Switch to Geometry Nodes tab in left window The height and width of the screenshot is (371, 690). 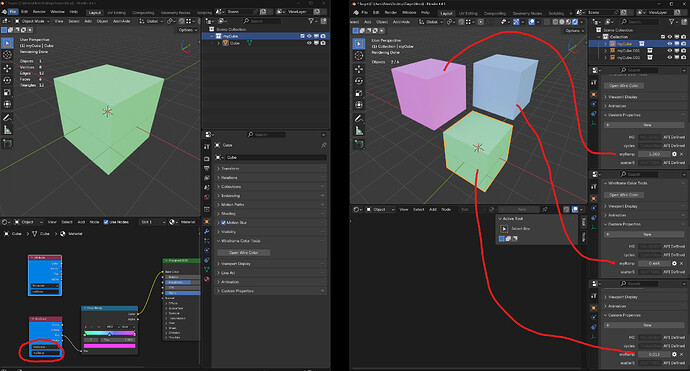tap(176, 12)
